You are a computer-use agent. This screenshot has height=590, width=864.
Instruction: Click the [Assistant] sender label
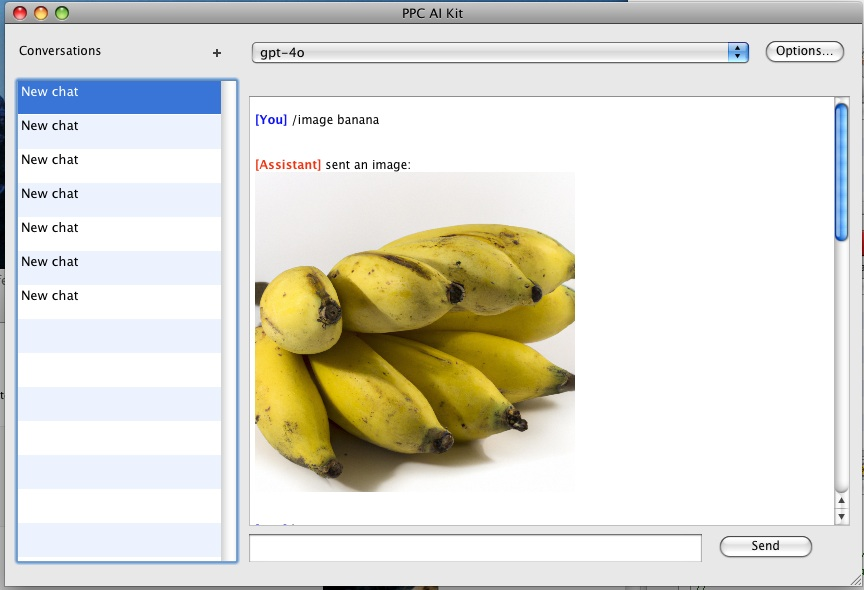point(288,165)
